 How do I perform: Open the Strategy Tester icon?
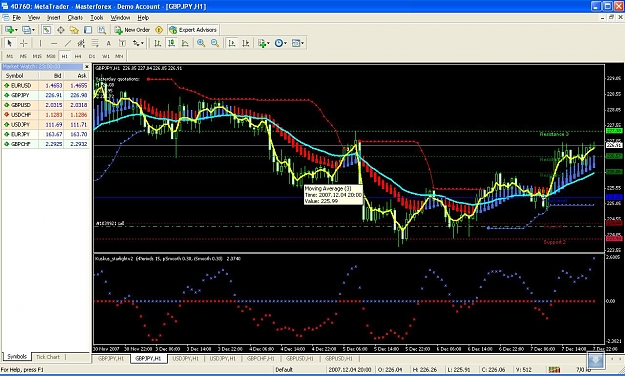coord(102,30)
